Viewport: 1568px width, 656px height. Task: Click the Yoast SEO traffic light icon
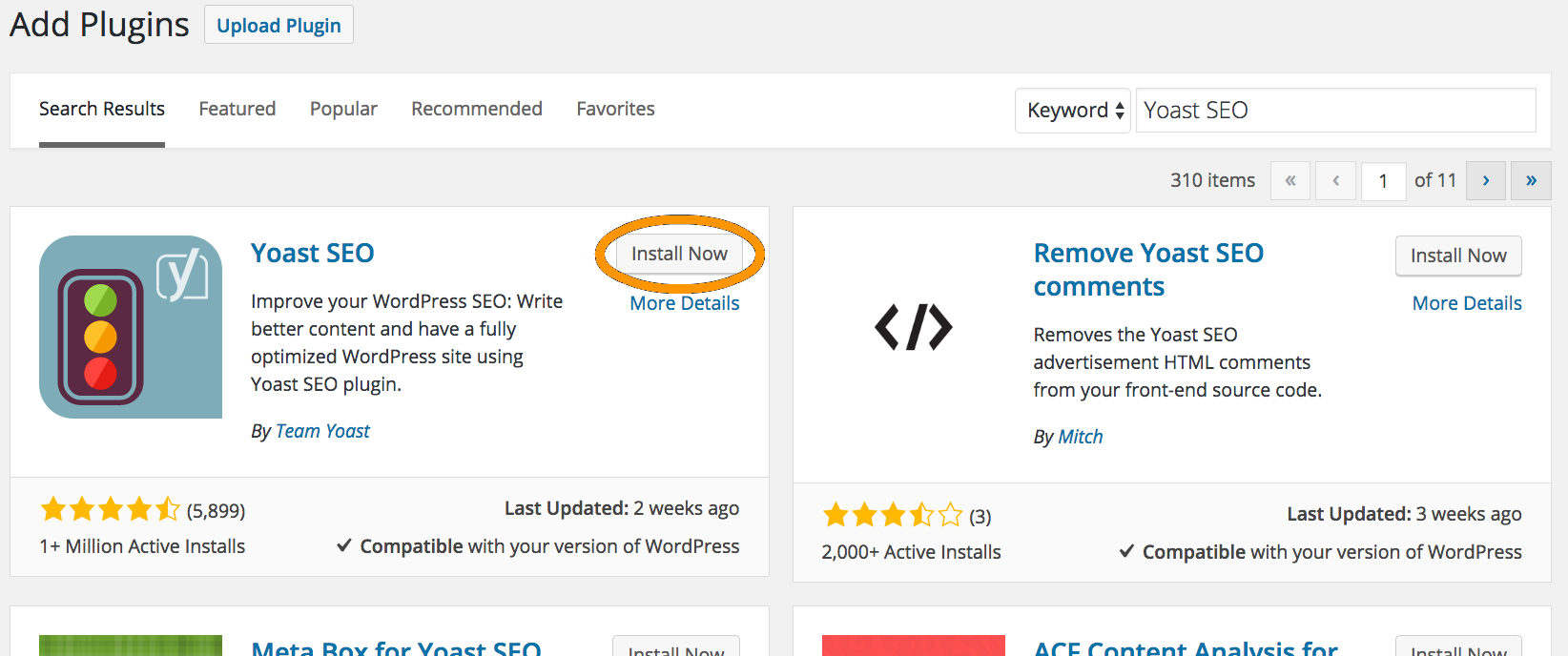click(x=131, y=327)
